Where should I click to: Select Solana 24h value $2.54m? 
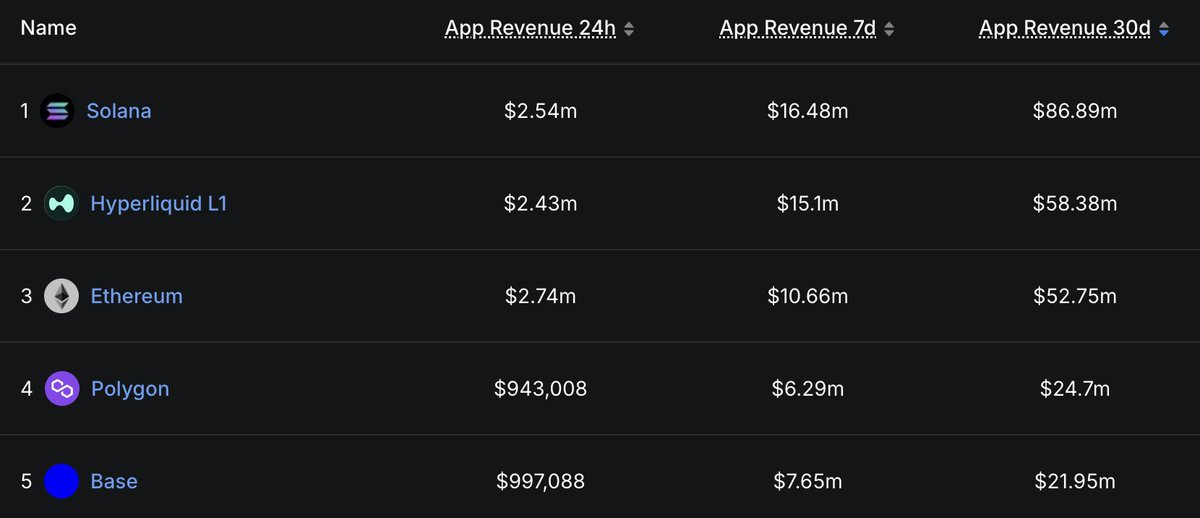point(540,111)
